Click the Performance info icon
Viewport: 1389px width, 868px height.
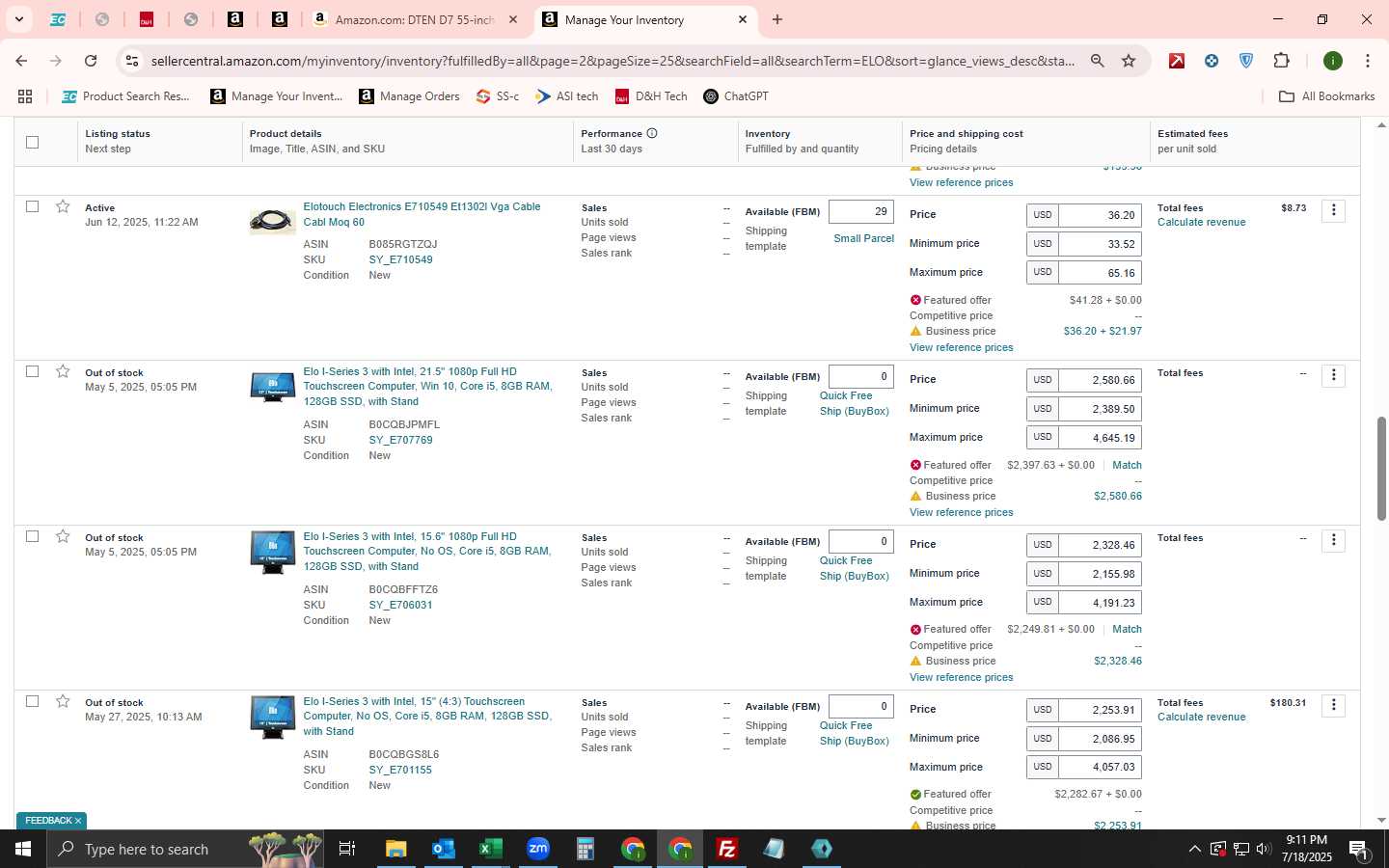(x=652, y=133)
